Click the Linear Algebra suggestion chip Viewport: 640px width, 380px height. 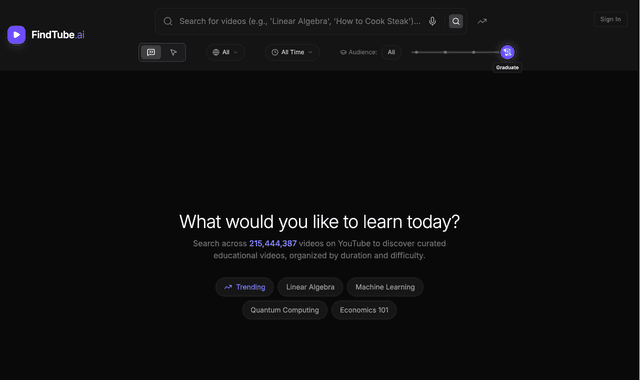click(310, 287)
